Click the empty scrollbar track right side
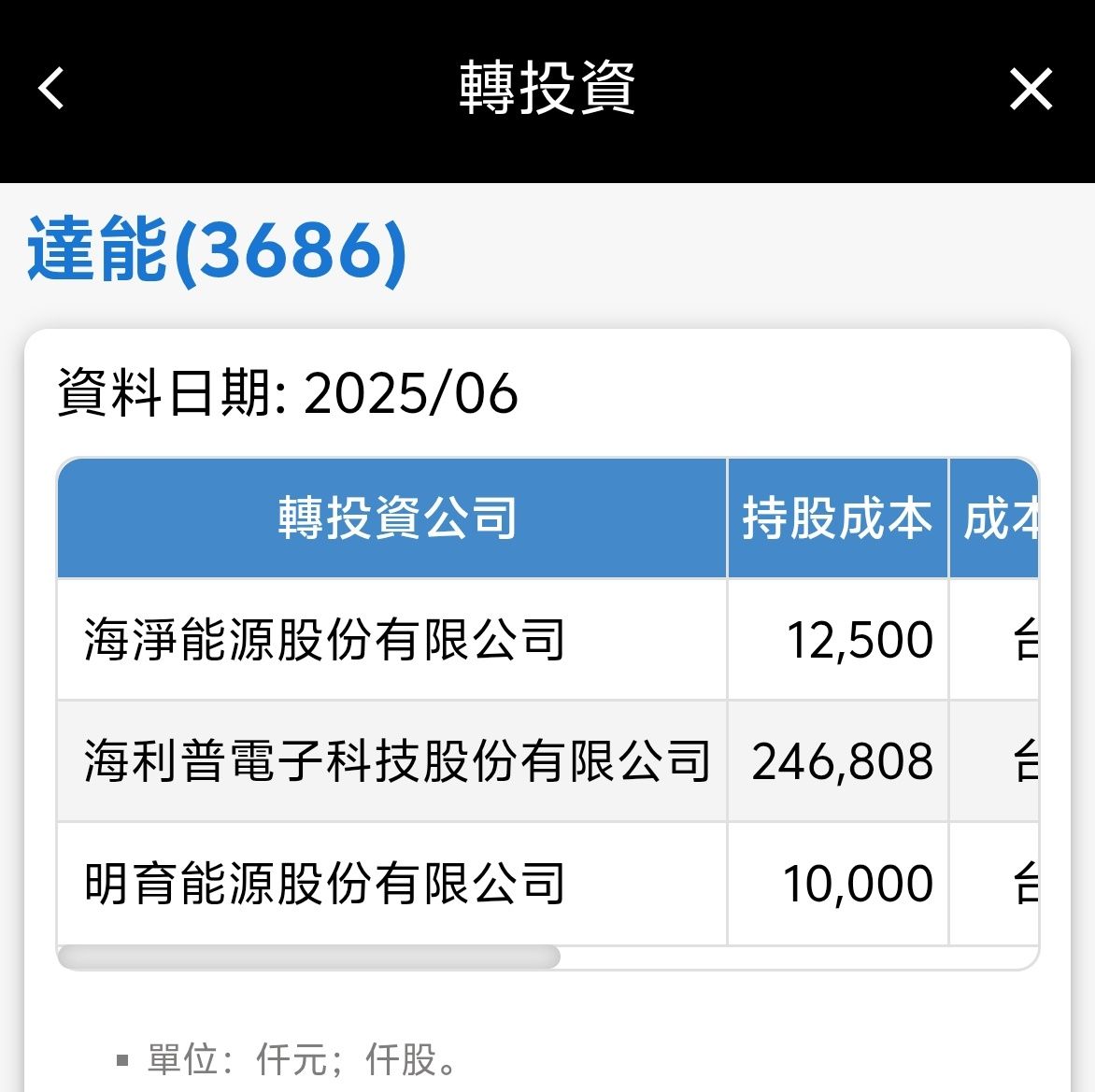1095x1092 pixels. (x=794, y=957)
